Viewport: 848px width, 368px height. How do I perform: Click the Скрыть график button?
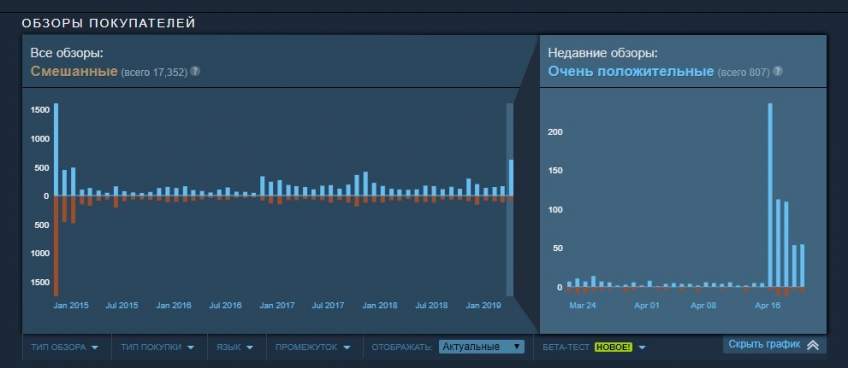tap(774, 345)
